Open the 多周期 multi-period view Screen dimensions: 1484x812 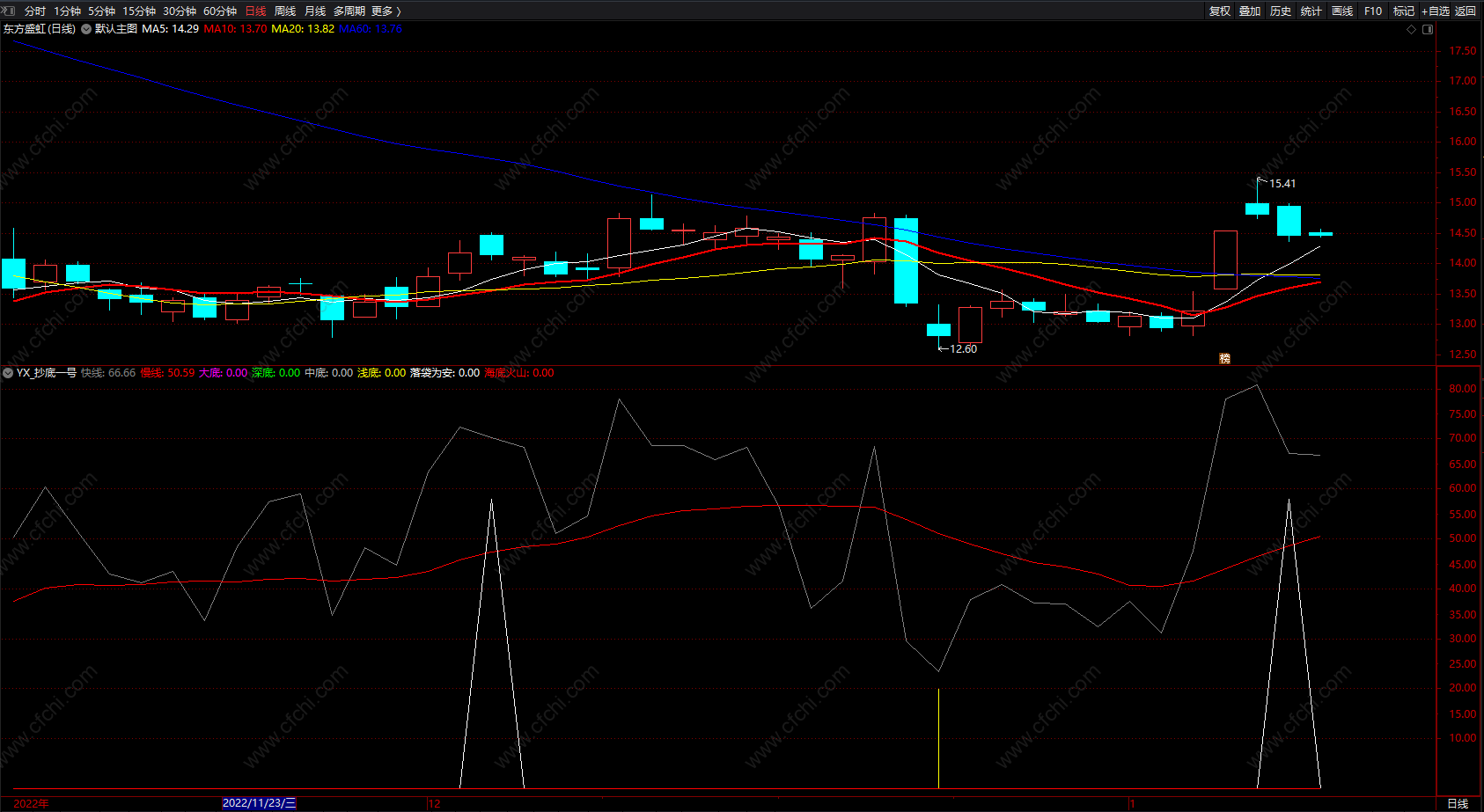click(349, 11)
